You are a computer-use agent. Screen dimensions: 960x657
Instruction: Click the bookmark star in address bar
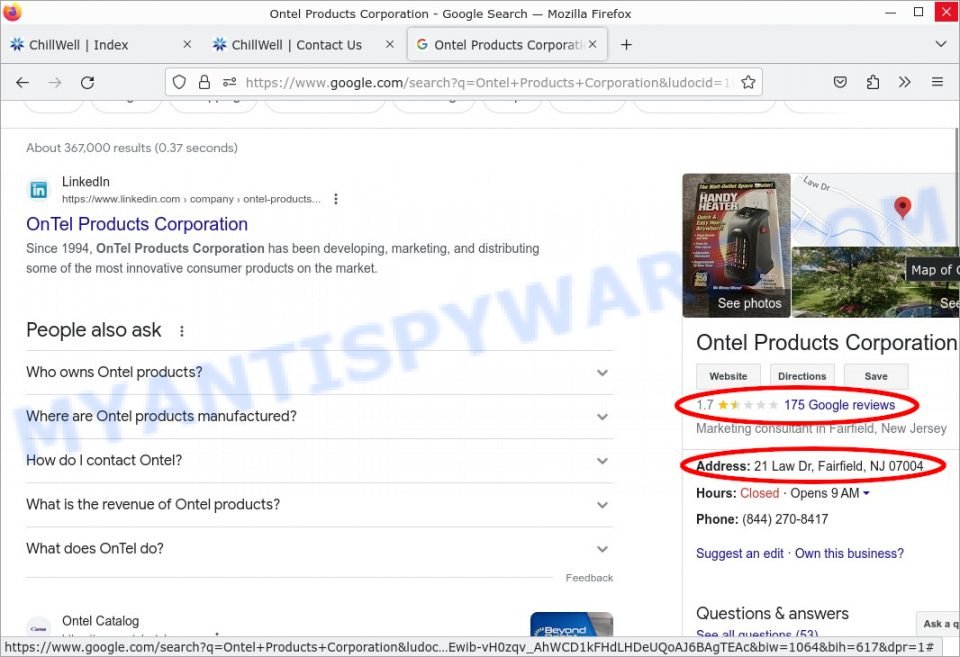[x=748, y=82]
